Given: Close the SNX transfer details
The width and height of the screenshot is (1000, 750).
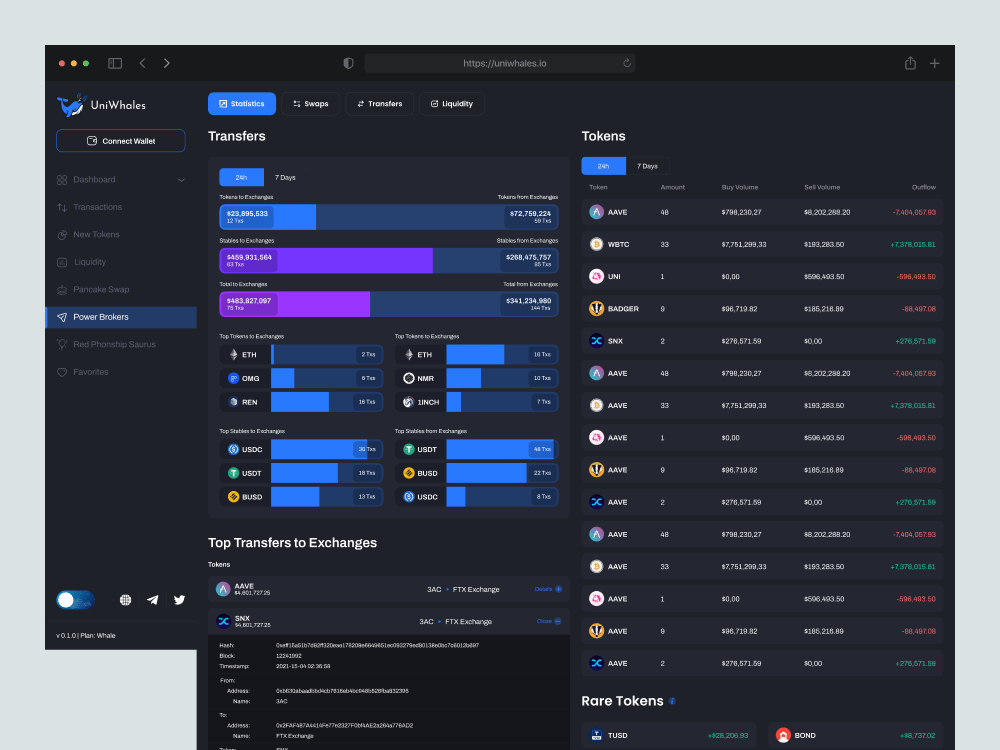Looking at the screenshot, I should click(548, 621).
